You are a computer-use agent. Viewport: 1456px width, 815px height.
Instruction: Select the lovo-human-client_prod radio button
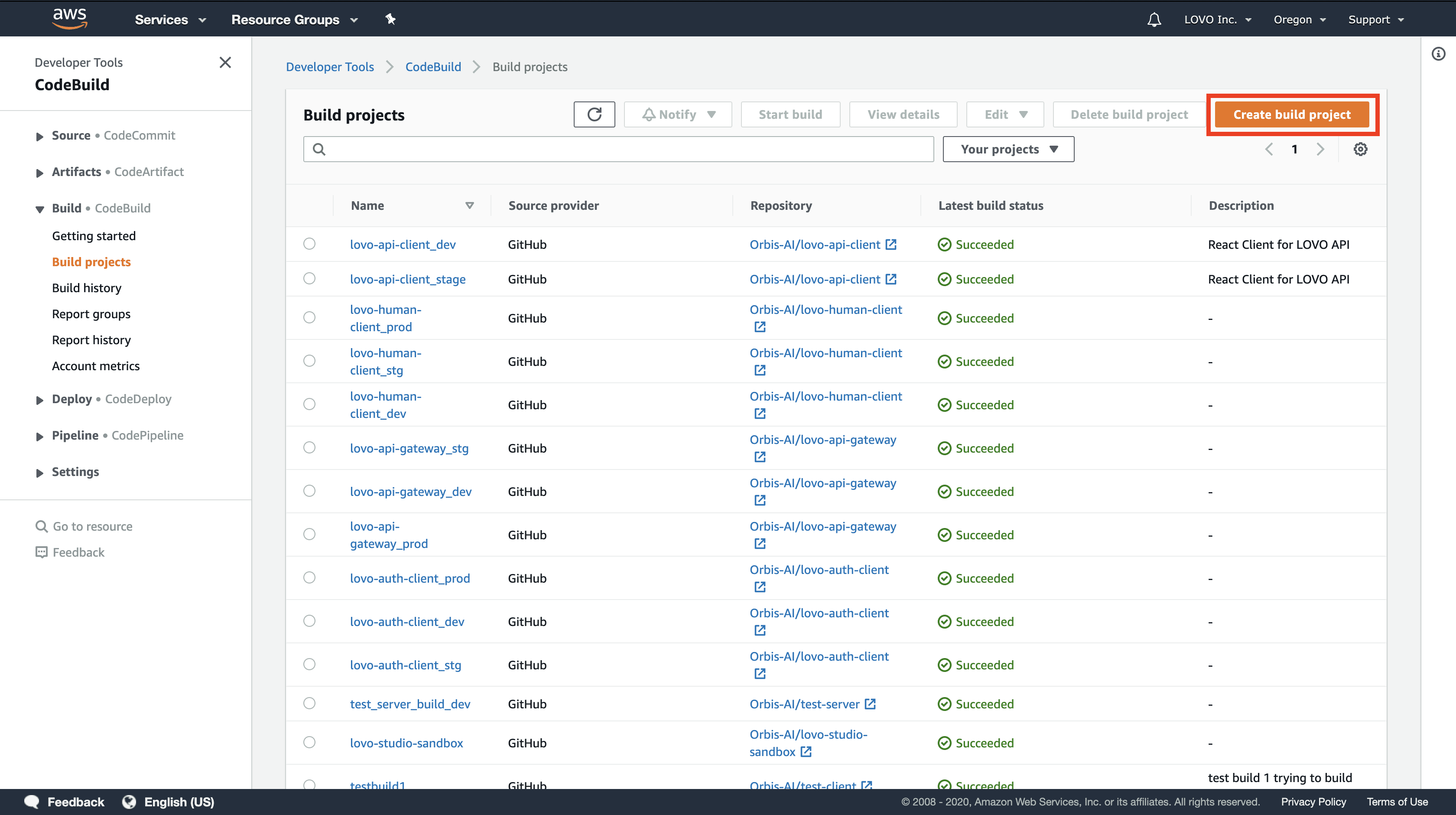coord(309,317)
